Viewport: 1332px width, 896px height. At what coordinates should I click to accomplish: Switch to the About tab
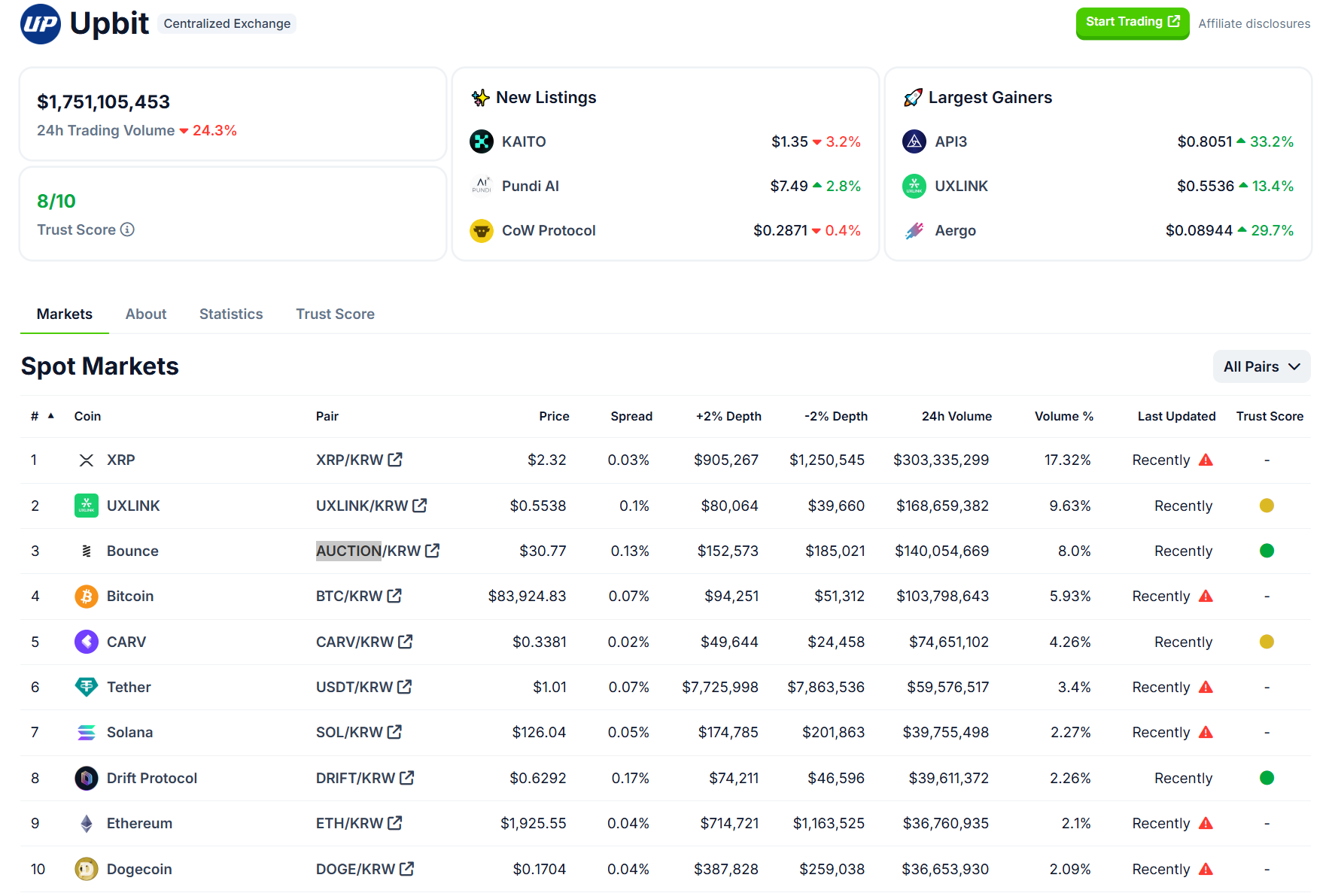146,314
